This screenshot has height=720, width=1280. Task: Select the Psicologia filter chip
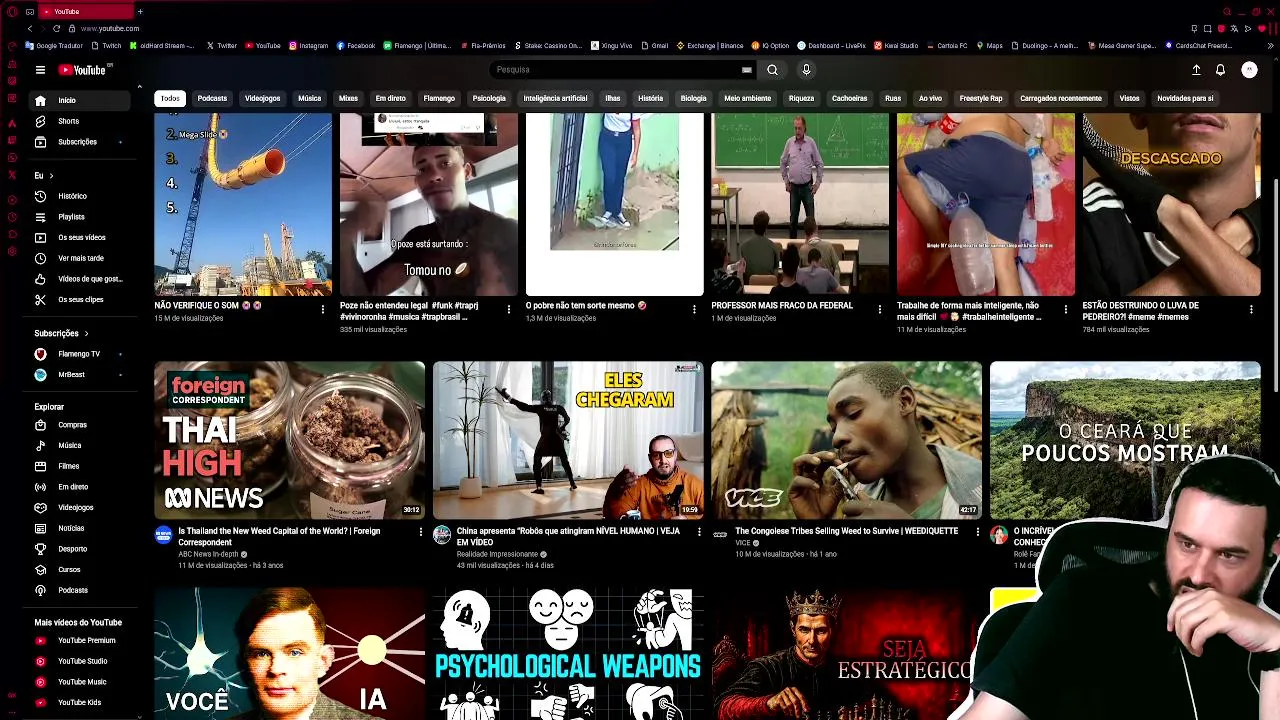tap(489, 98)
